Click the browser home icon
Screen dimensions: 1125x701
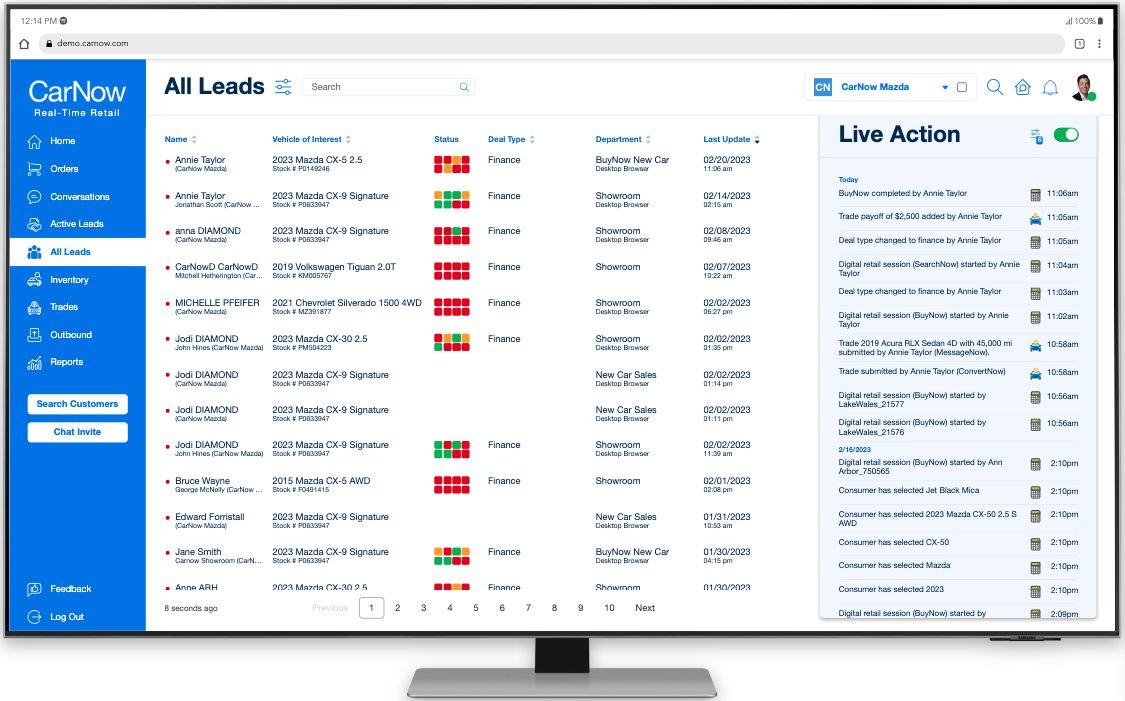pyautogui.click(x=24, y=44)
